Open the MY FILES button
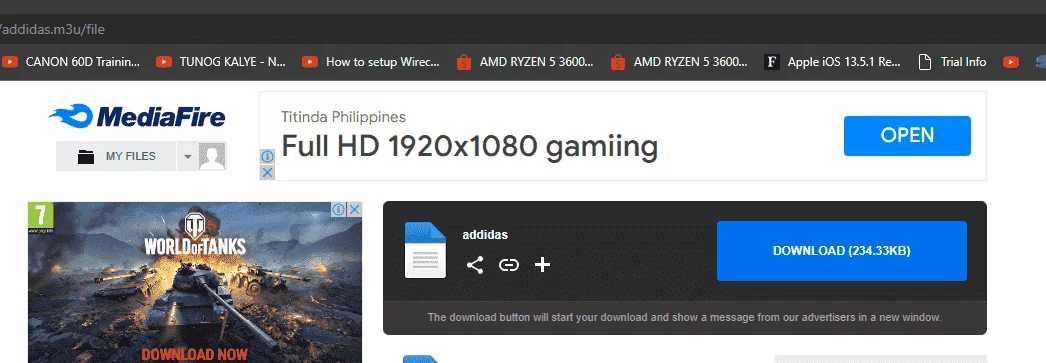1046x363 pixels. pos(116,156)
